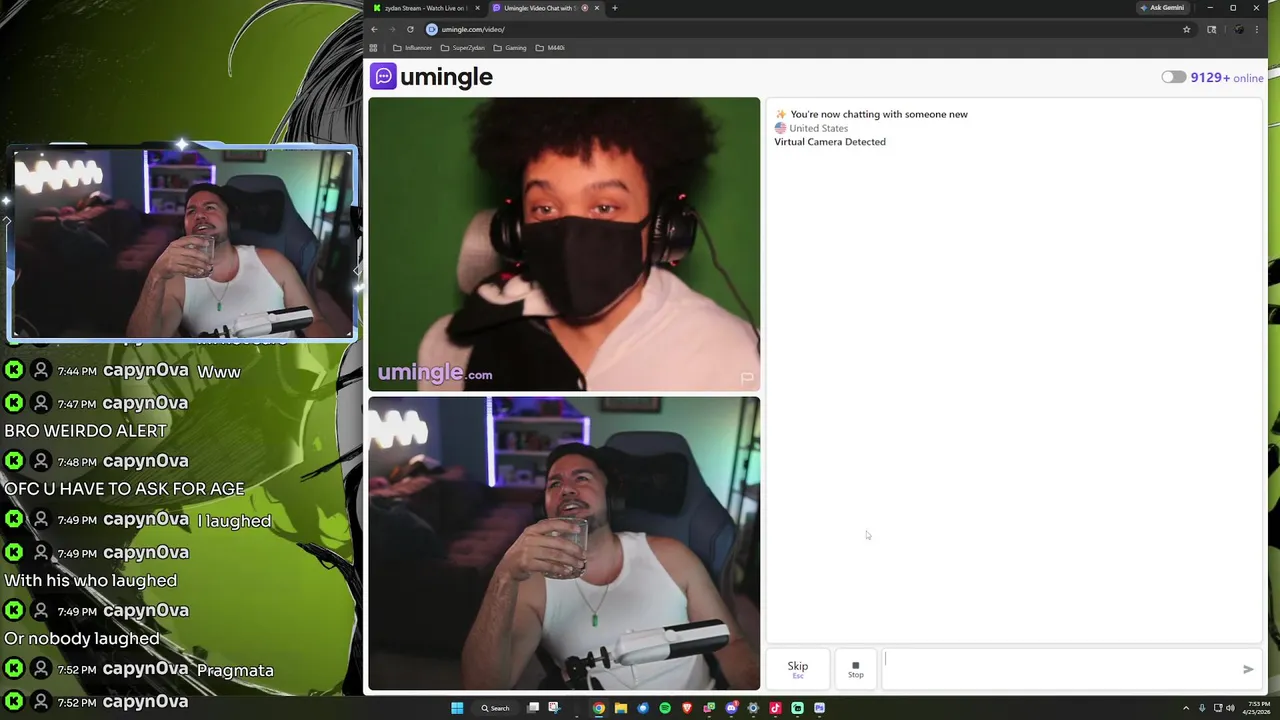
Task: Open the clock showing 7:53 PM
Action: click(1257, 708)
